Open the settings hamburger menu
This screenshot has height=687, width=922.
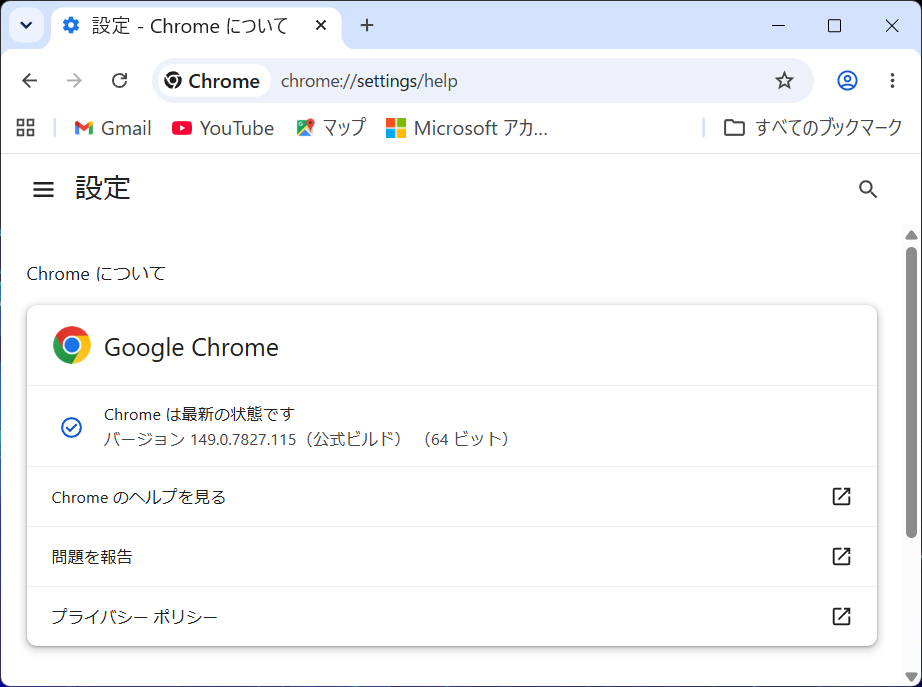point(43,189)
